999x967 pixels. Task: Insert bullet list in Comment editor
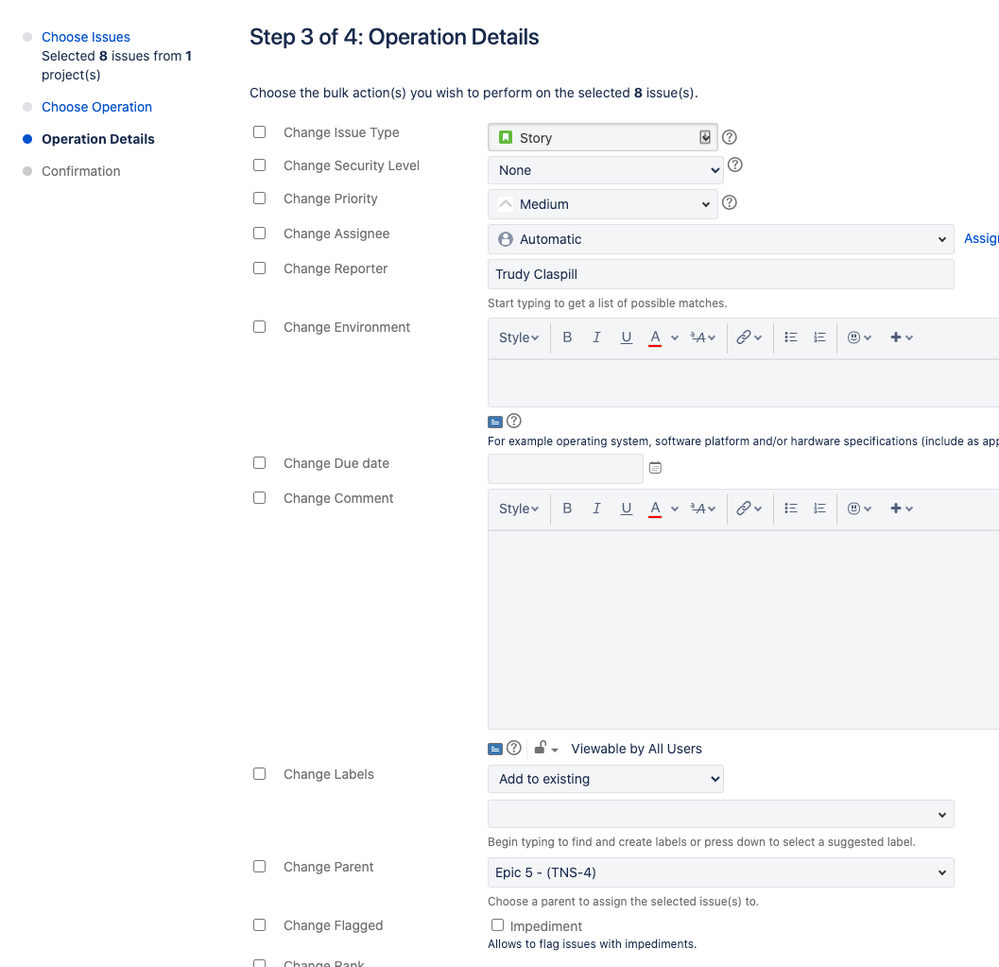(x=791, y=508)
